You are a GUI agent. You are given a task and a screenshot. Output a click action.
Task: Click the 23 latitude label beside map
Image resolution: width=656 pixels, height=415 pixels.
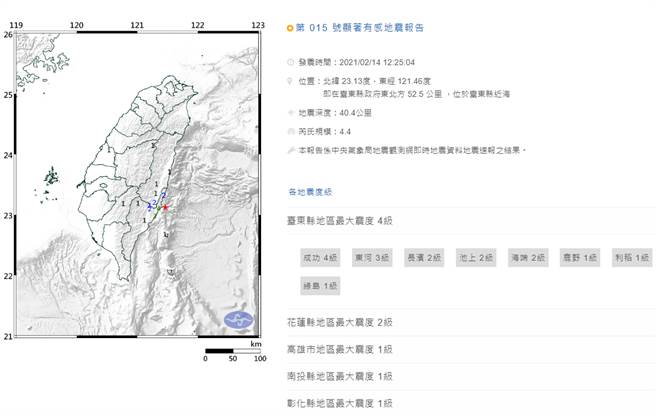(8, 216)
